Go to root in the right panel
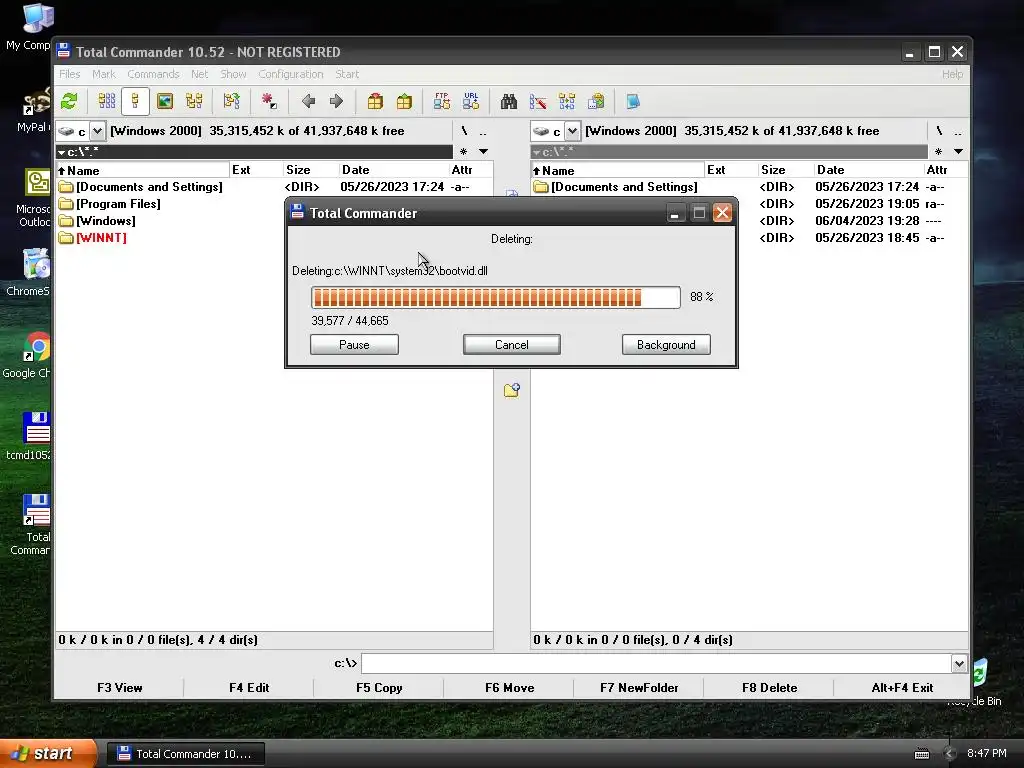Image resolution: width=1024 pixels, height=768 pixels. pyautogui.click(x=939, y=131)
